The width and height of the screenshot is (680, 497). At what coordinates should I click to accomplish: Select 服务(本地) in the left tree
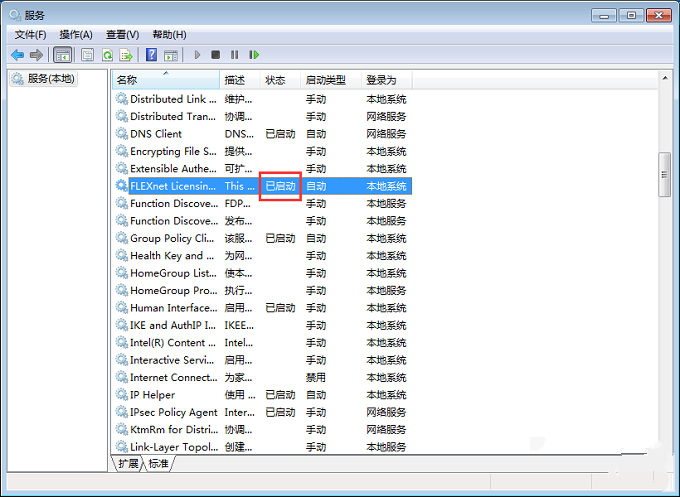tap(44, 78)
